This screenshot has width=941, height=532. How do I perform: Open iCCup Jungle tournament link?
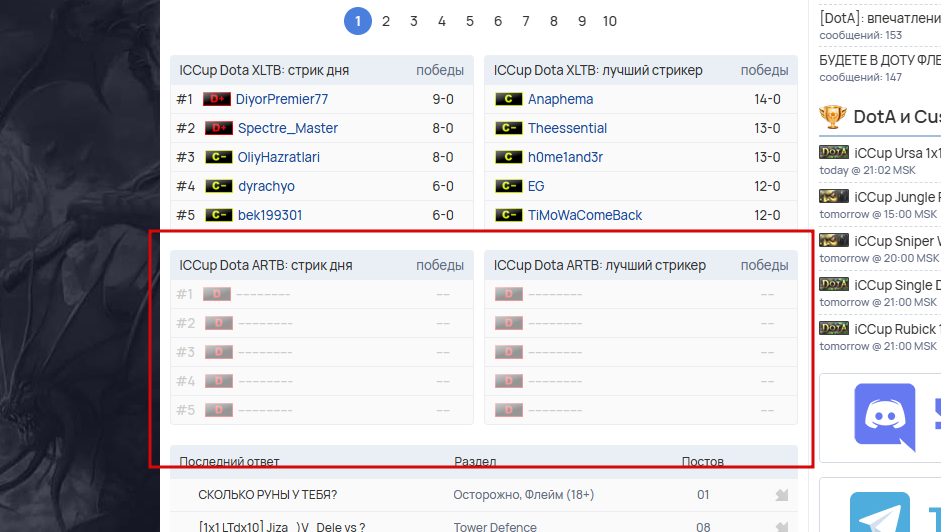(x=897, y=197)
